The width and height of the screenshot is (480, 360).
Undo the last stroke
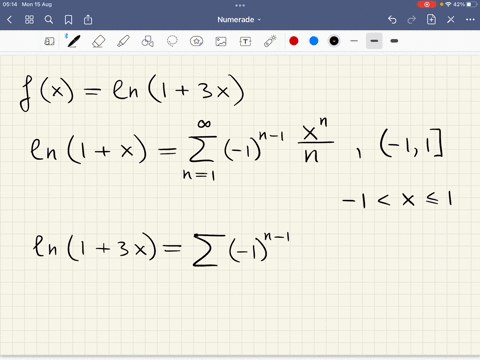coord(392,20)
